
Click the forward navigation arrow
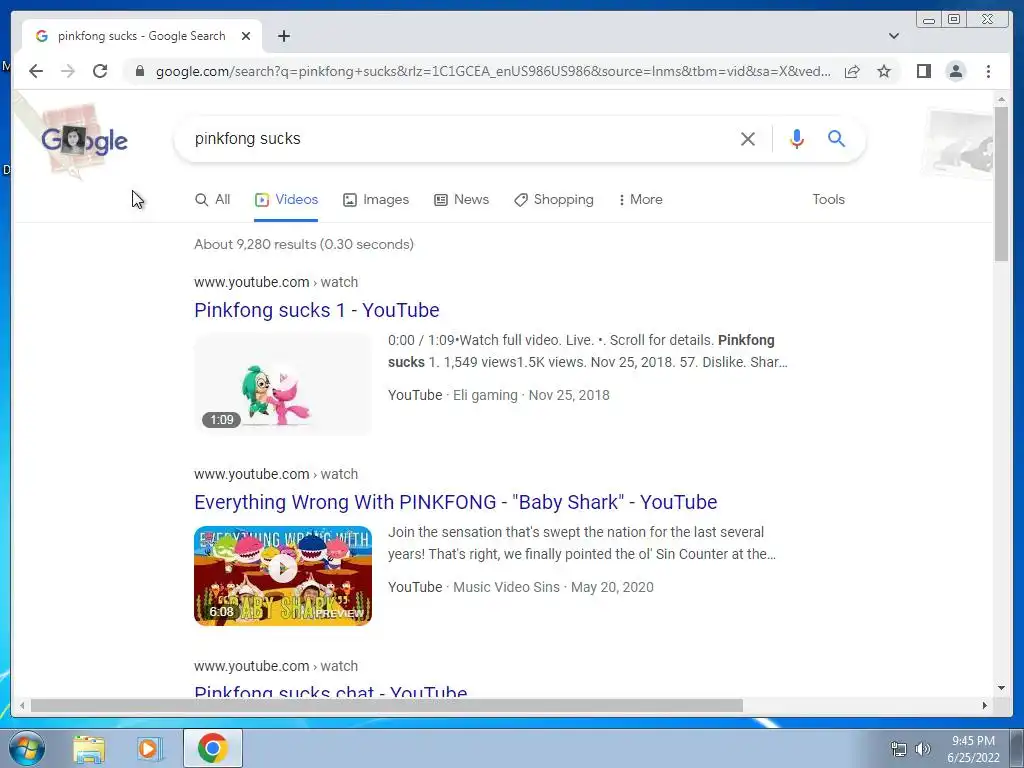pyautogui.click(x=68, y=71)
